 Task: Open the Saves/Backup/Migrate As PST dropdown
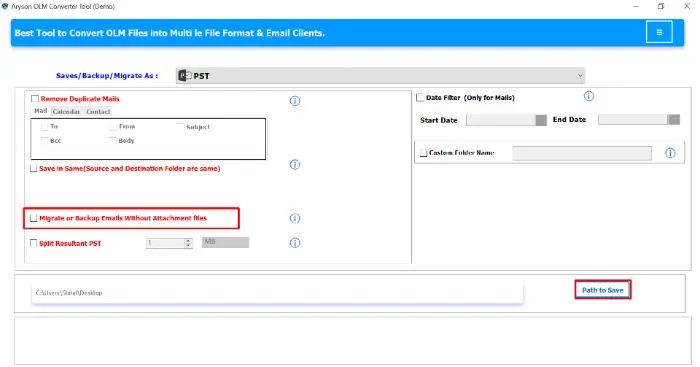coord(380,75)
